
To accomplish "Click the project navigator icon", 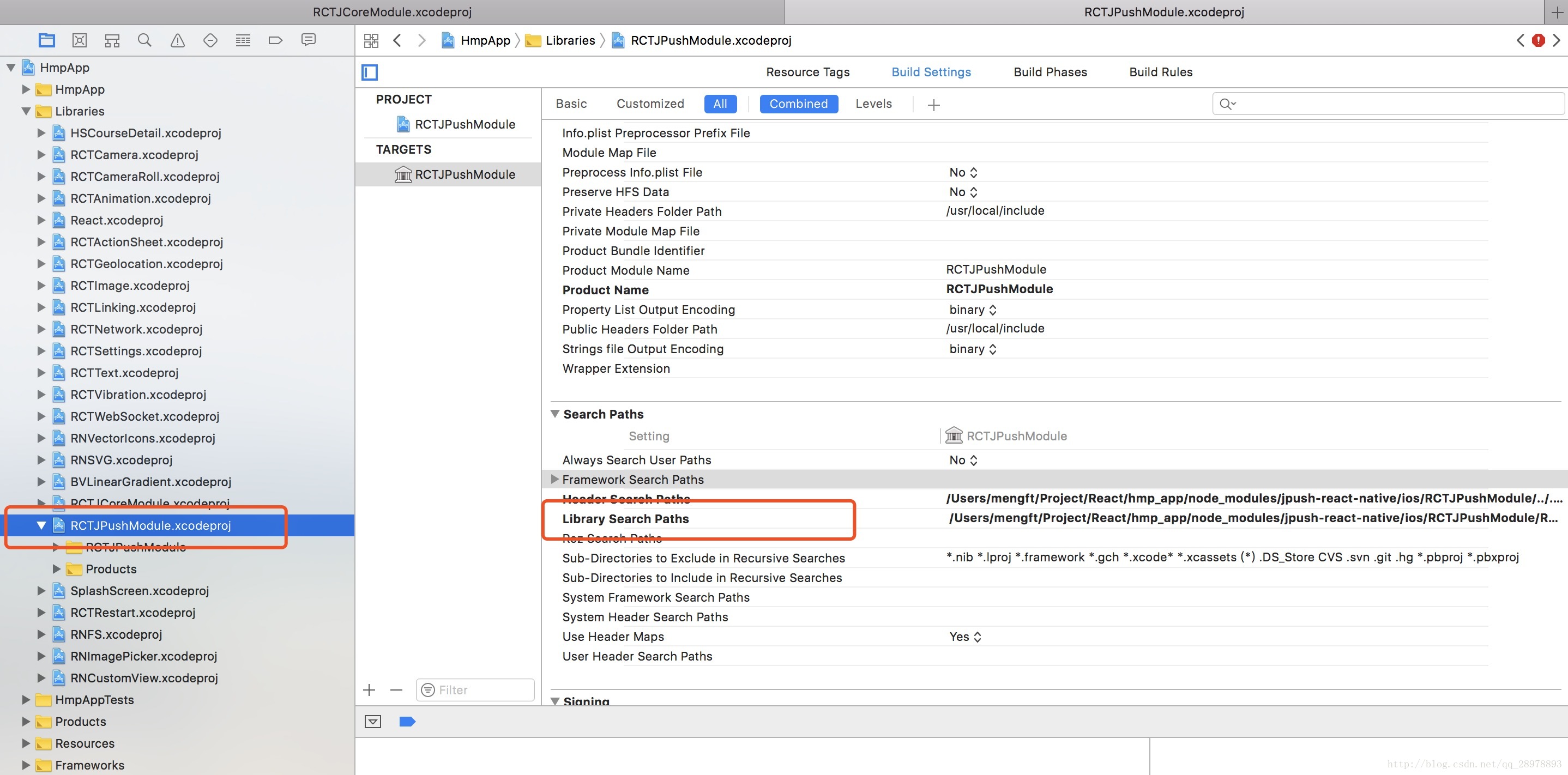I will point(47,40).
